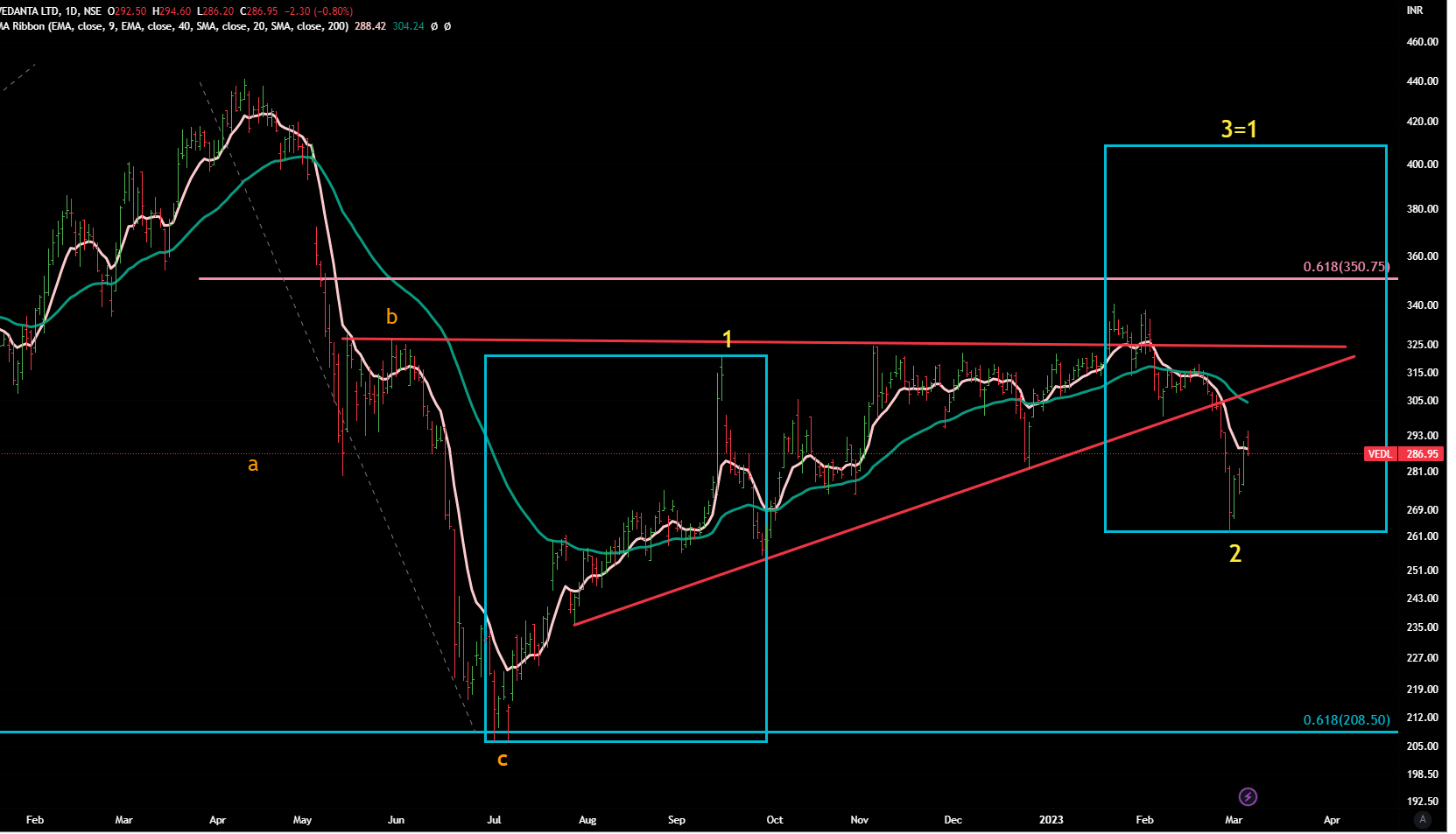The height and width of the screenshot is (834, 1456).
Task: Click the 2023 label on time axis
Action: coord(1051,820)
